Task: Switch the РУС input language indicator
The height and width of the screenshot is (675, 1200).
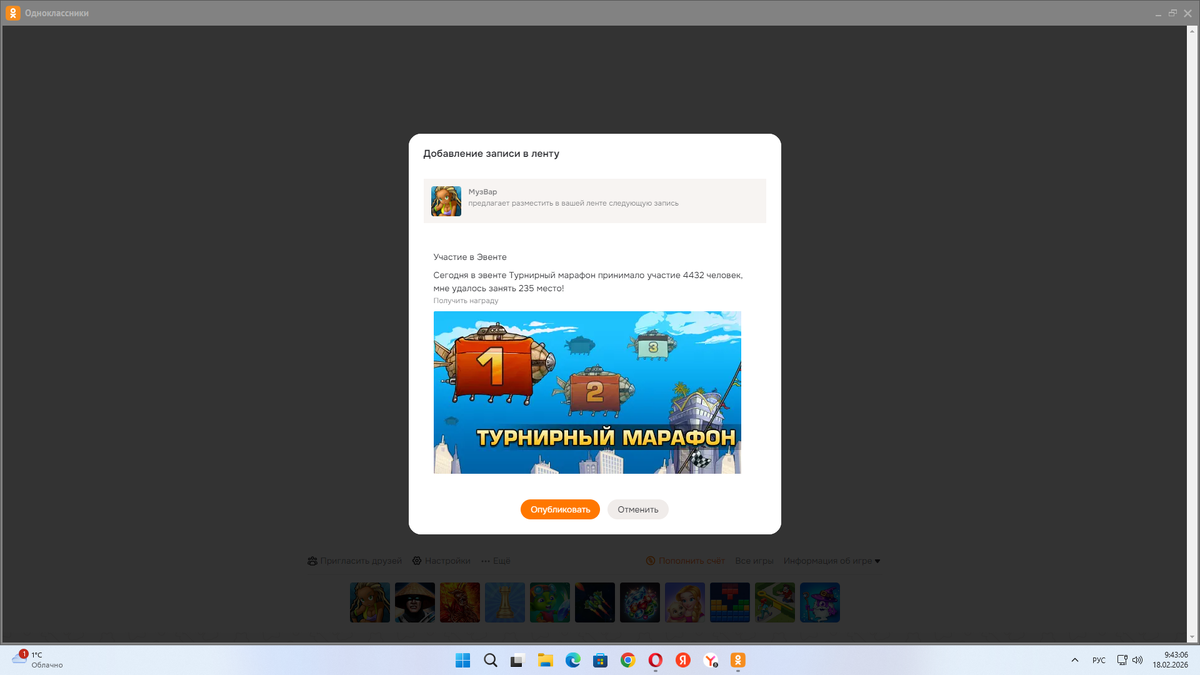Action: (x=1099, y=660)
